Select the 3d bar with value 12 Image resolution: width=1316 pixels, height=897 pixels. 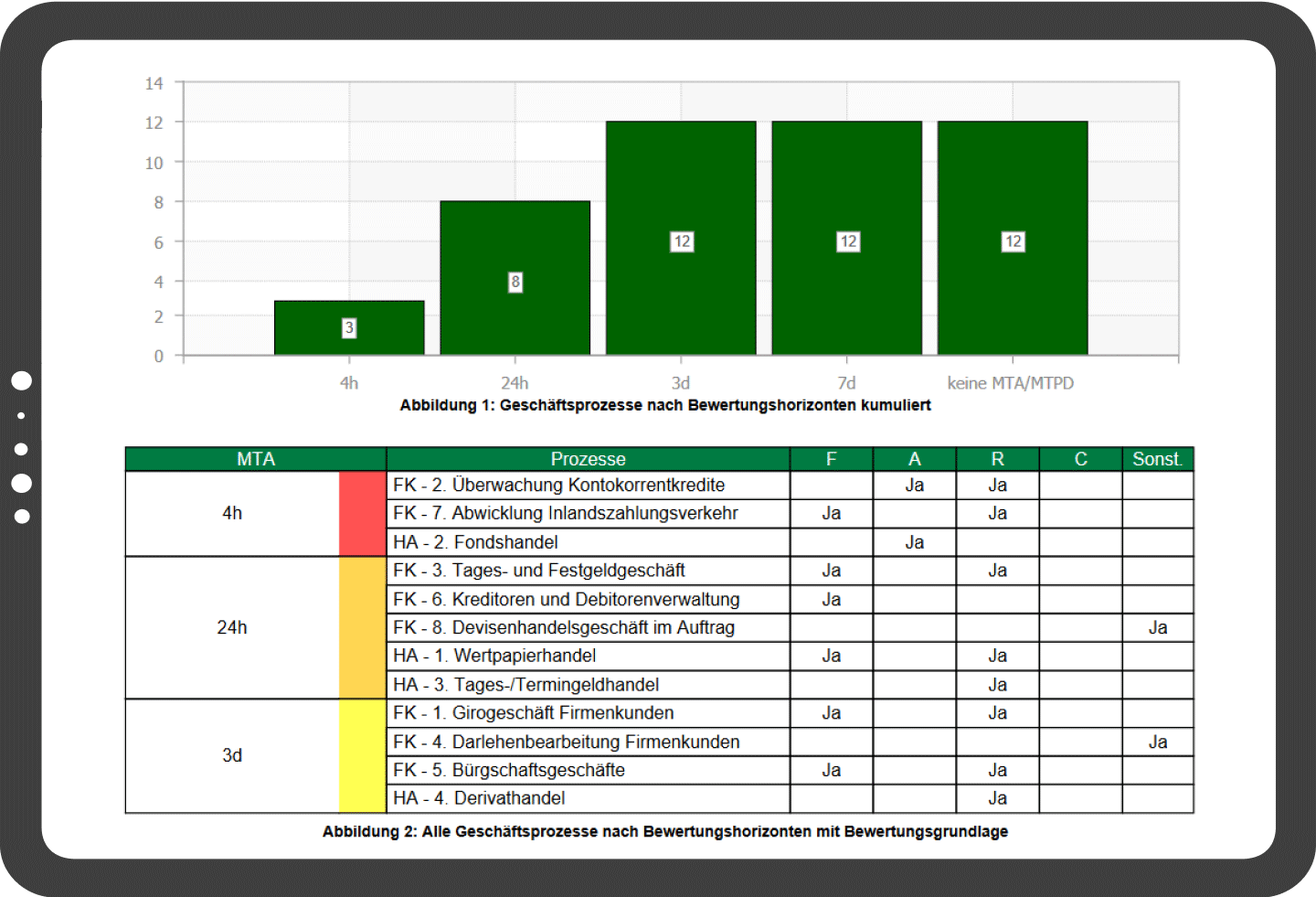click(x=680, y=238)
